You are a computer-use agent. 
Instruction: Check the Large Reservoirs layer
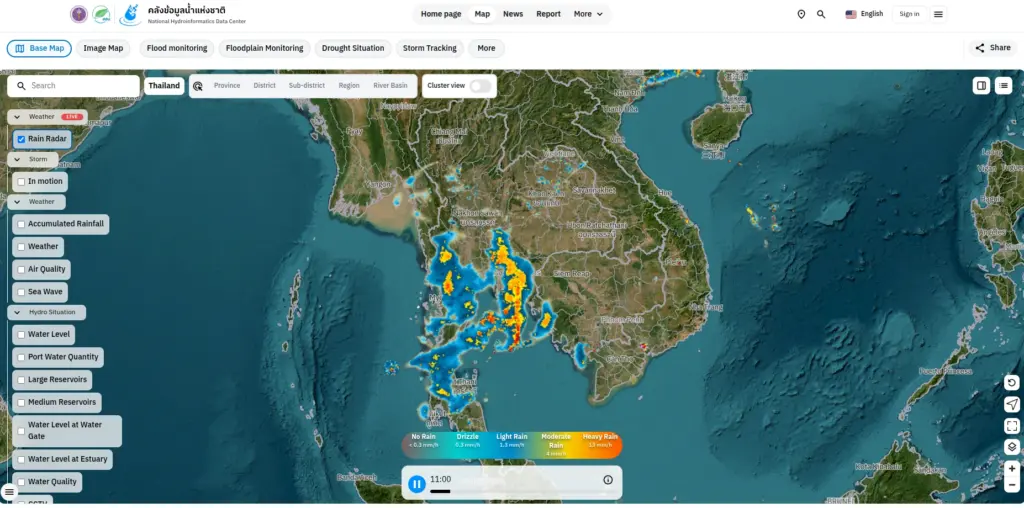click(22, 380)
